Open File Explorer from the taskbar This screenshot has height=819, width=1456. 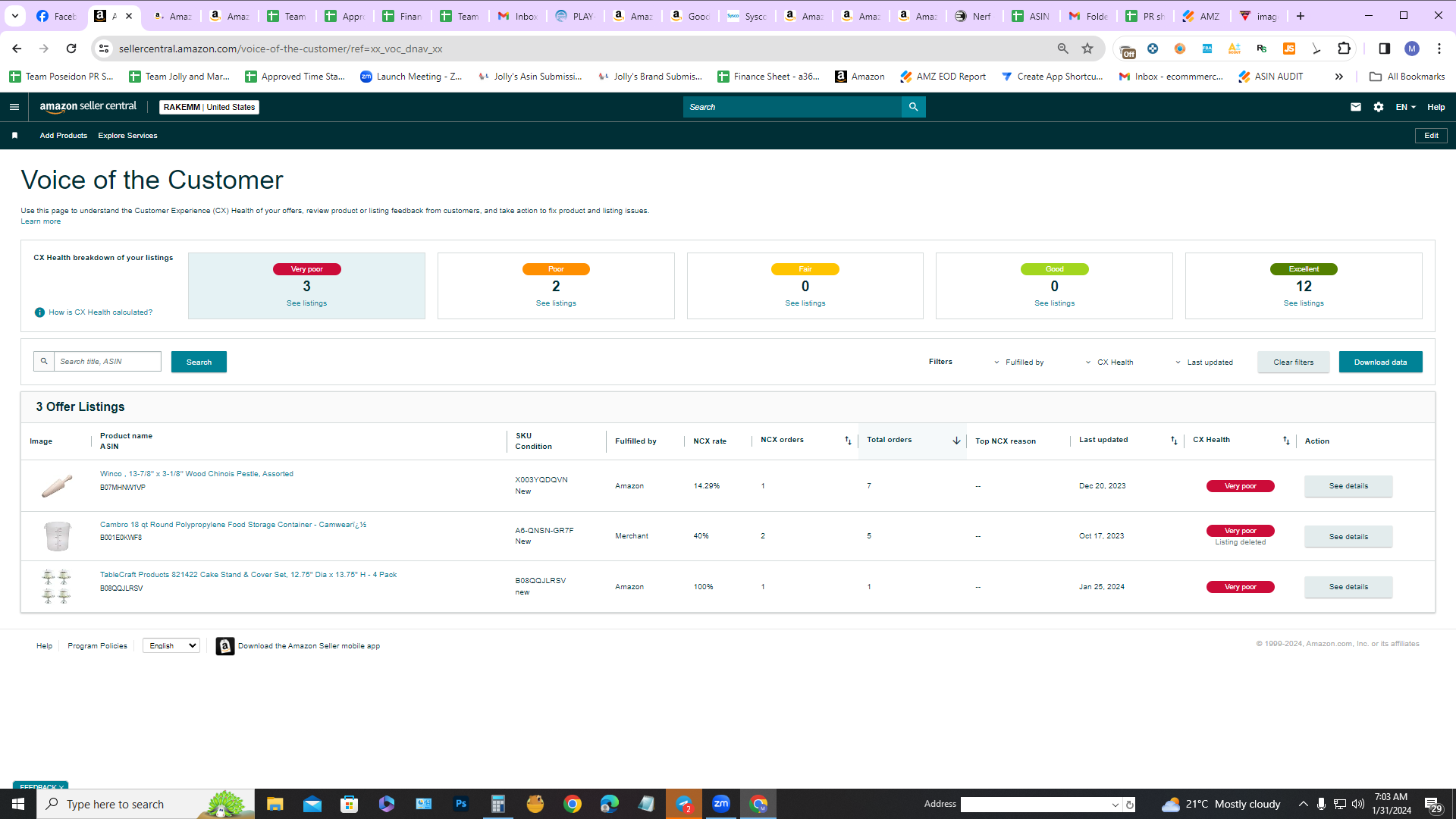pos(275,804)
